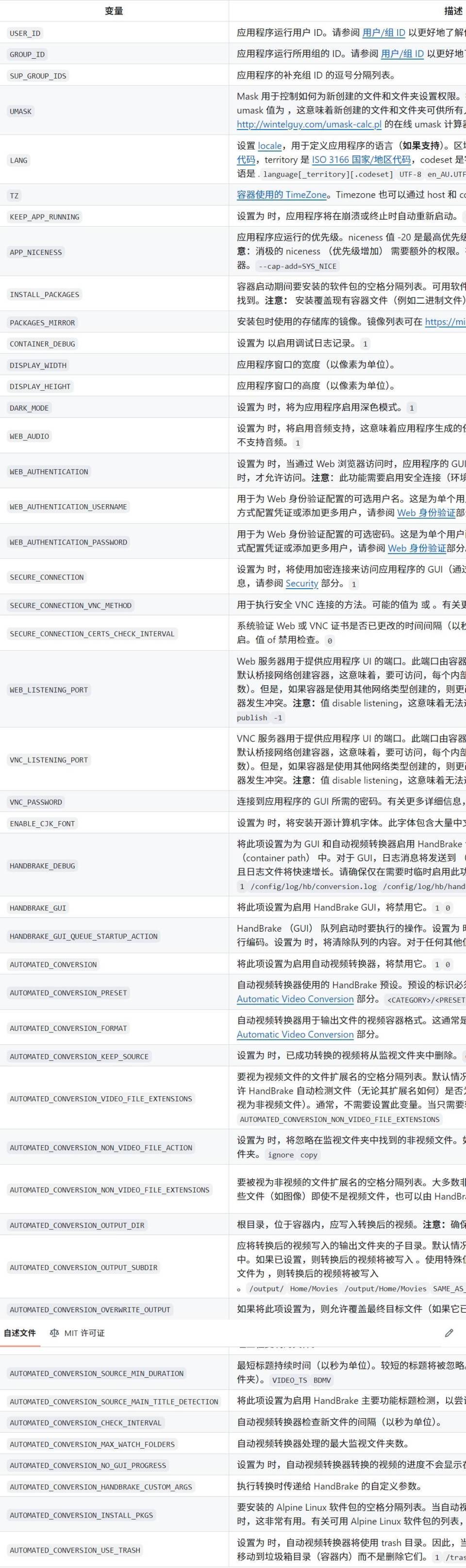Image resolution: width=466 pixels, height=1568 pixels.
Task: Open the ISO 3166 国家/地区代码 link
Action: [362, 160]
